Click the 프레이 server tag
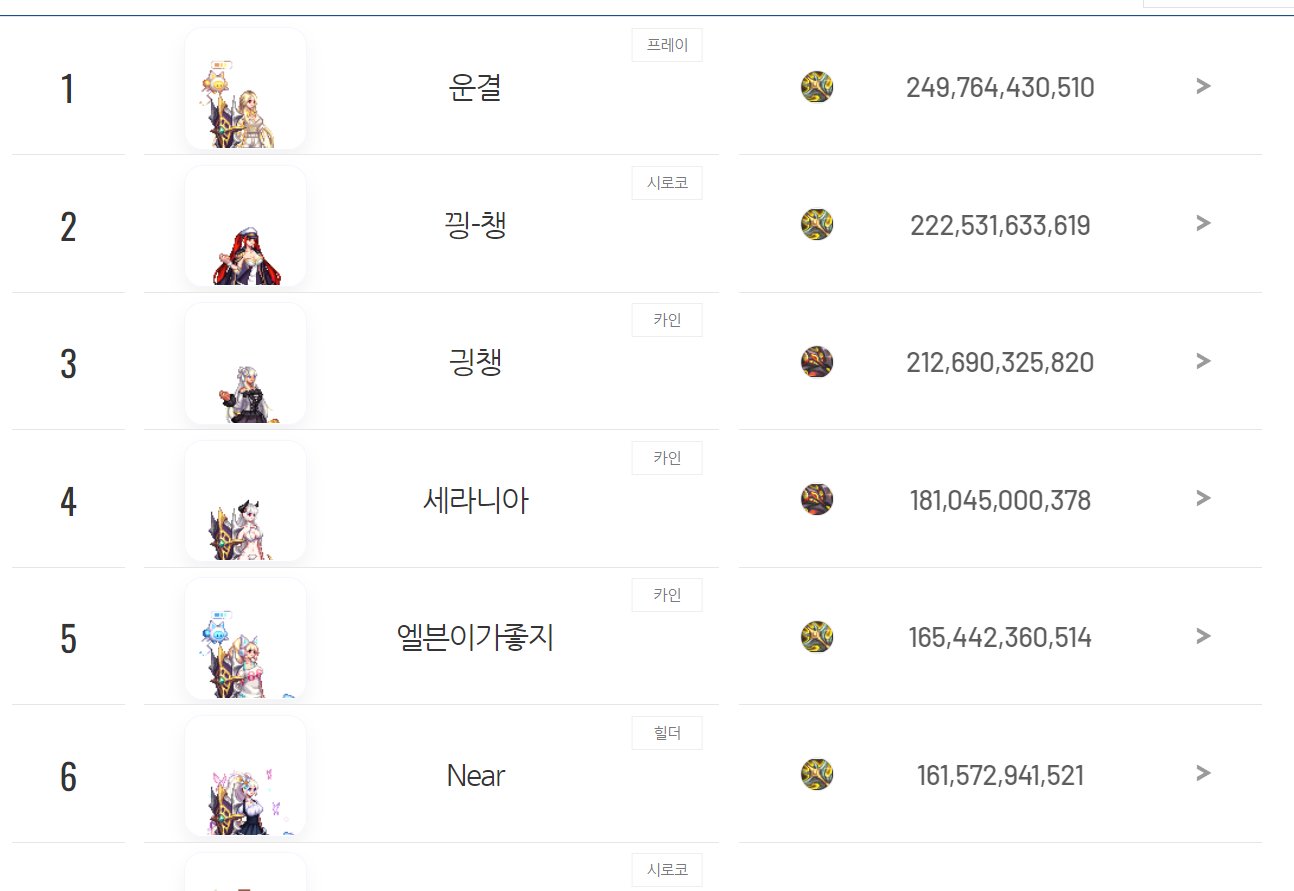The height and width of the screenshot is (891, 1294). point(667,45)
